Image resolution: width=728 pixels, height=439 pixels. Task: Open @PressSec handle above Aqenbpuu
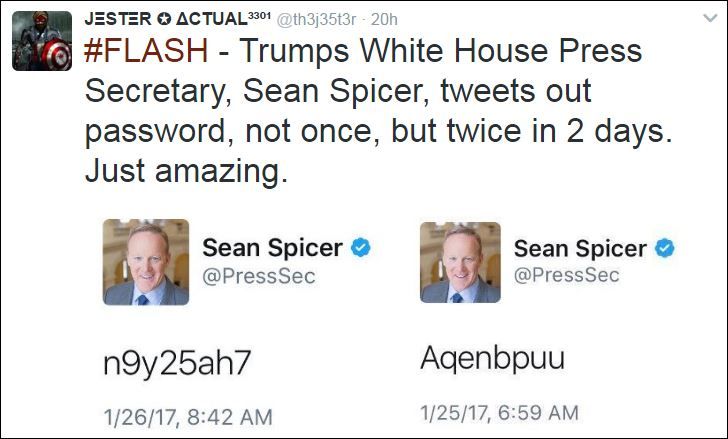coord(566,275)
